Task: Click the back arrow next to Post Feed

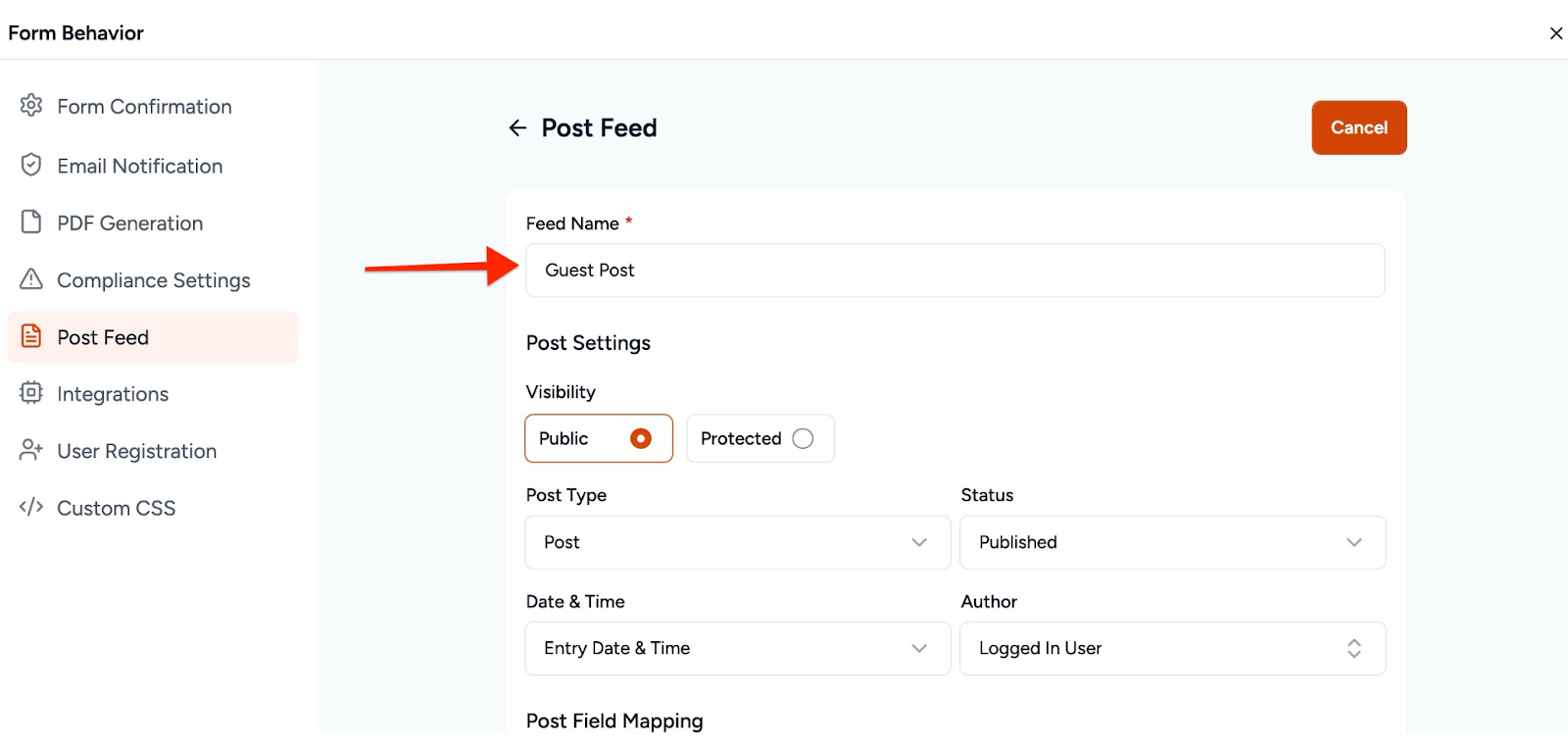Action: pos(517,127)
